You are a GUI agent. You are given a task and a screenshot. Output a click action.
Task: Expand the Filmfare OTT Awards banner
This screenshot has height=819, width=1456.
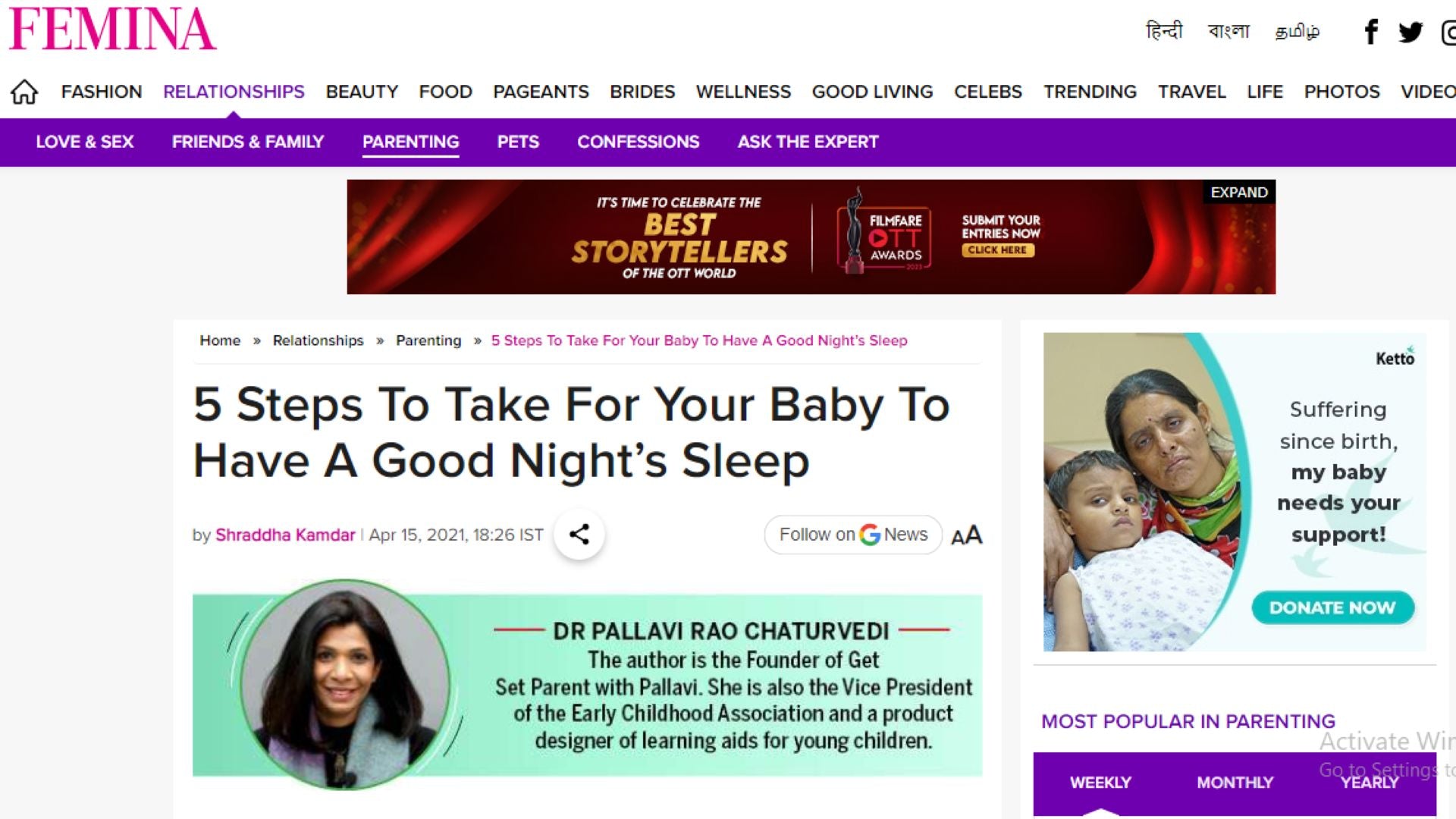click(1239, 193)
